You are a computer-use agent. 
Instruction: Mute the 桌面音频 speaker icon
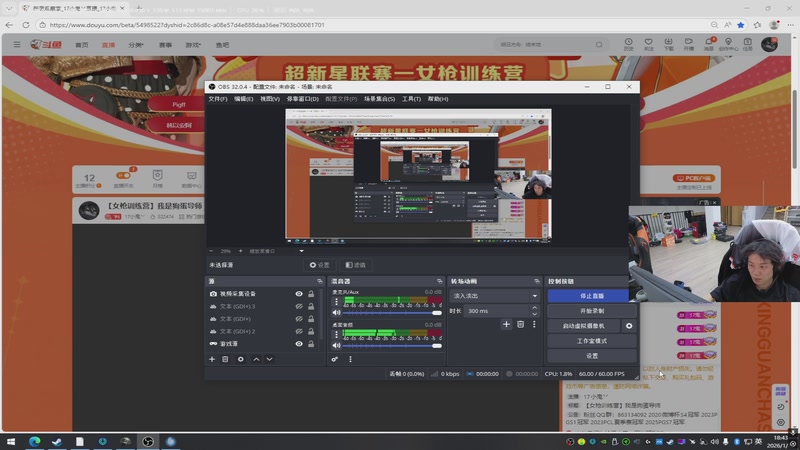(336, 345)
